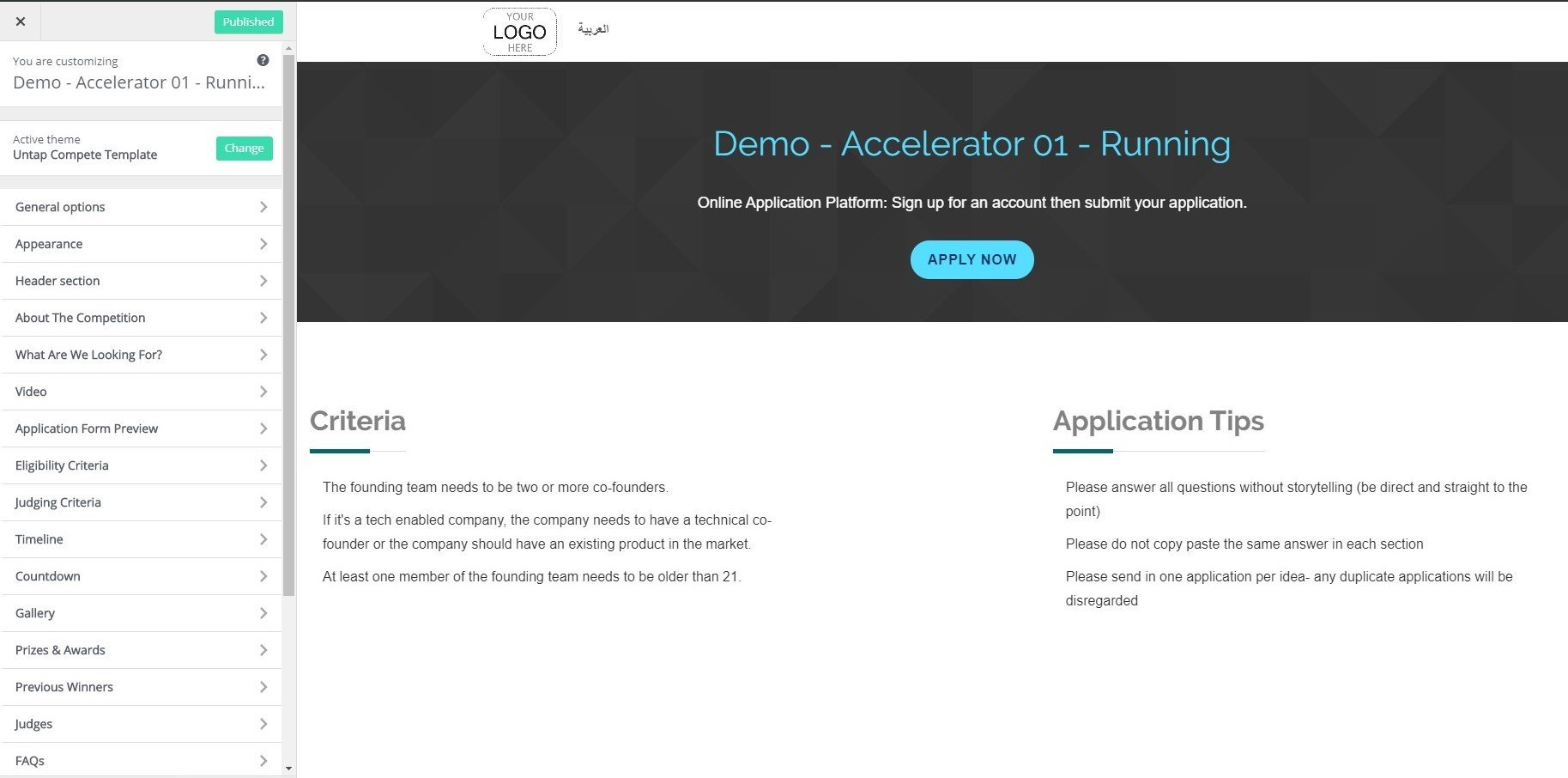Viewport: 1568px width, 778px height.
Task: Expand the Previous Winners chevron
Action: (263, 687)
